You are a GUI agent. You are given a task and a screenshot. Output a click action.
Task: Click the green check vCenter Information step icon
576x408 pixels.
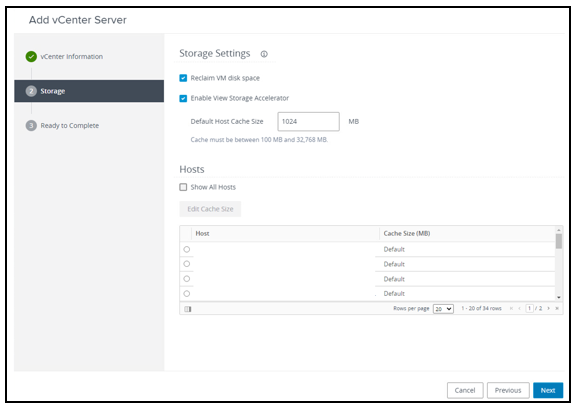coord(31,57)
